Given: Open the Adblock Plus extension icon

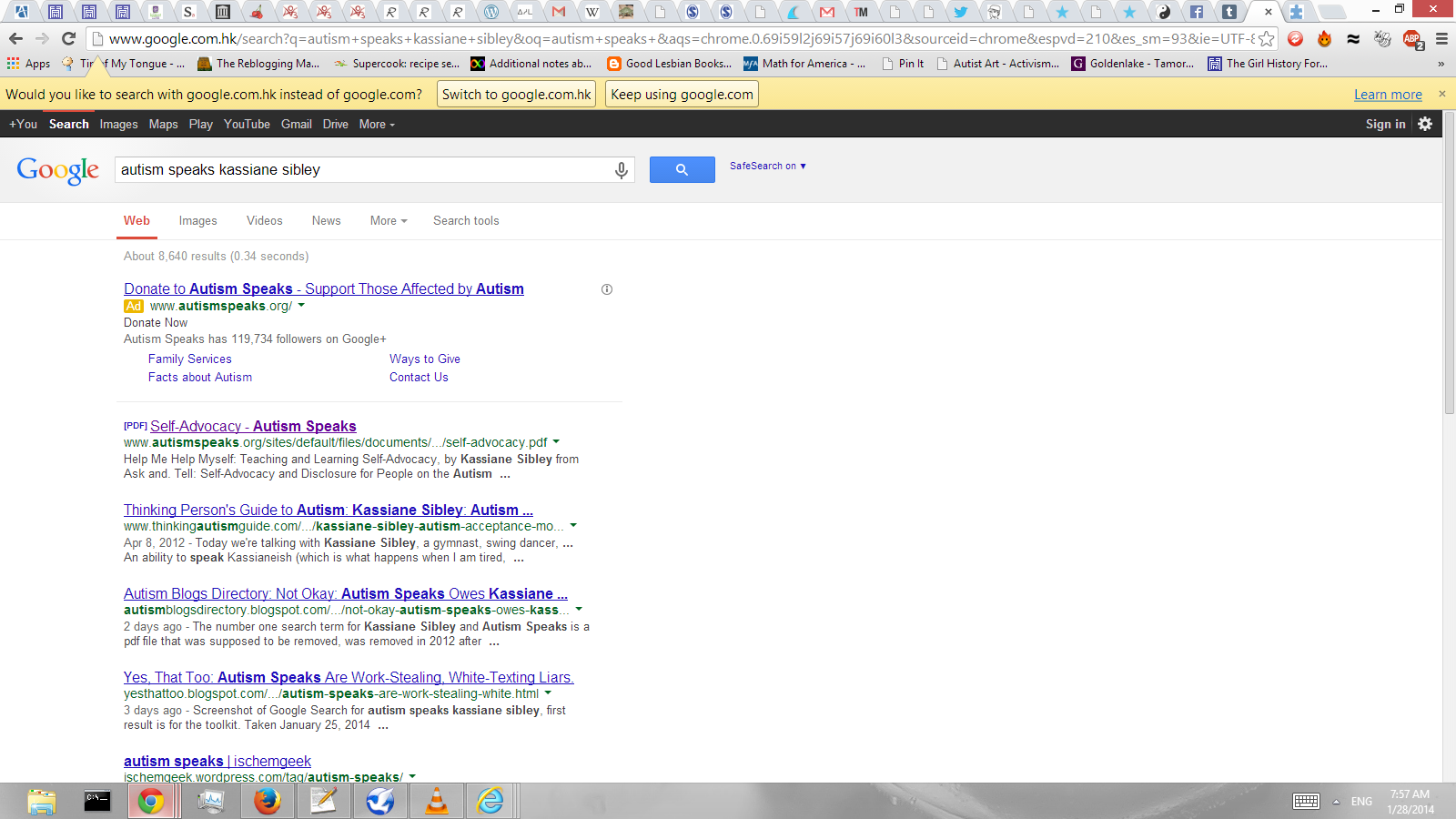Looking at the screenshot, I should [x=1412, y=39].
